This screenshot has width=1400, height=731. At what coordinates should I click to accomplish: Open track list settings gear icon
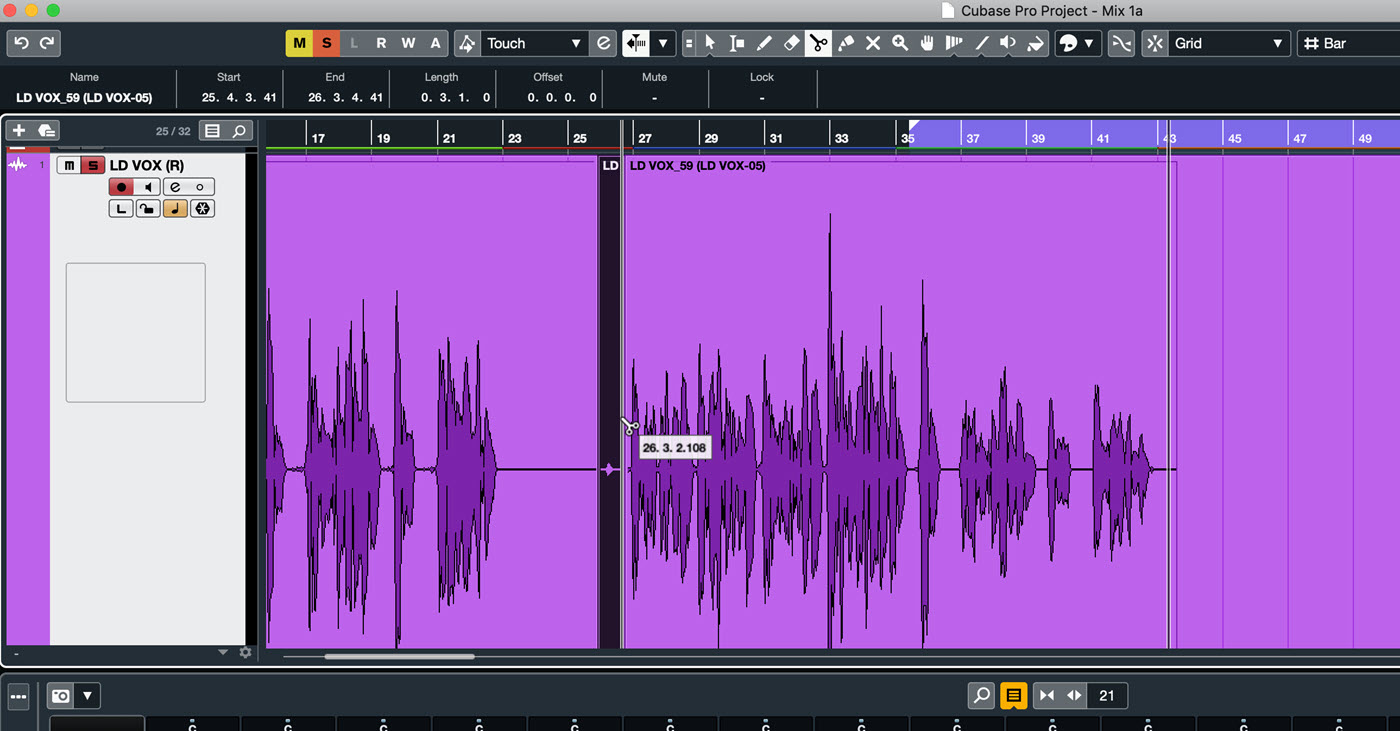point(245,653)
